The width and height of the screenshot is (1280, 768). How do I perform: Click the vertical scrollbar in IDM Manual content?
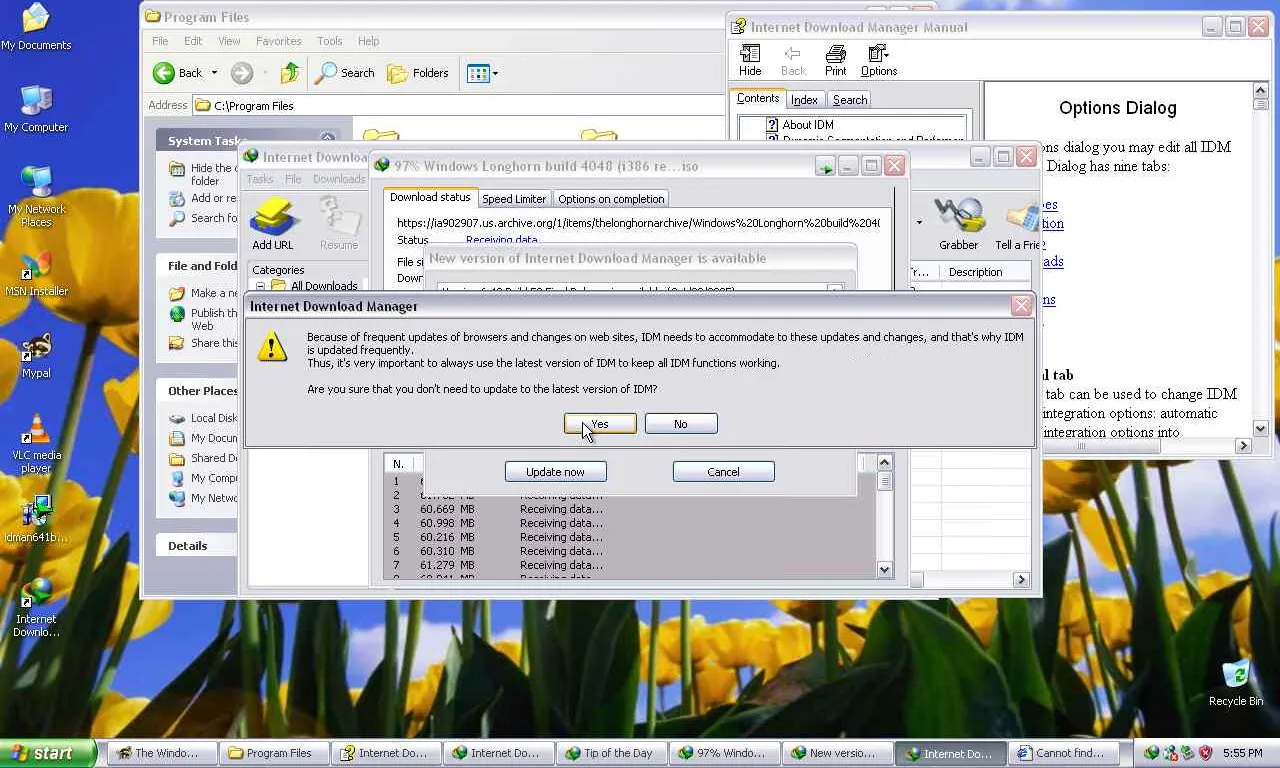[1260, 259]
